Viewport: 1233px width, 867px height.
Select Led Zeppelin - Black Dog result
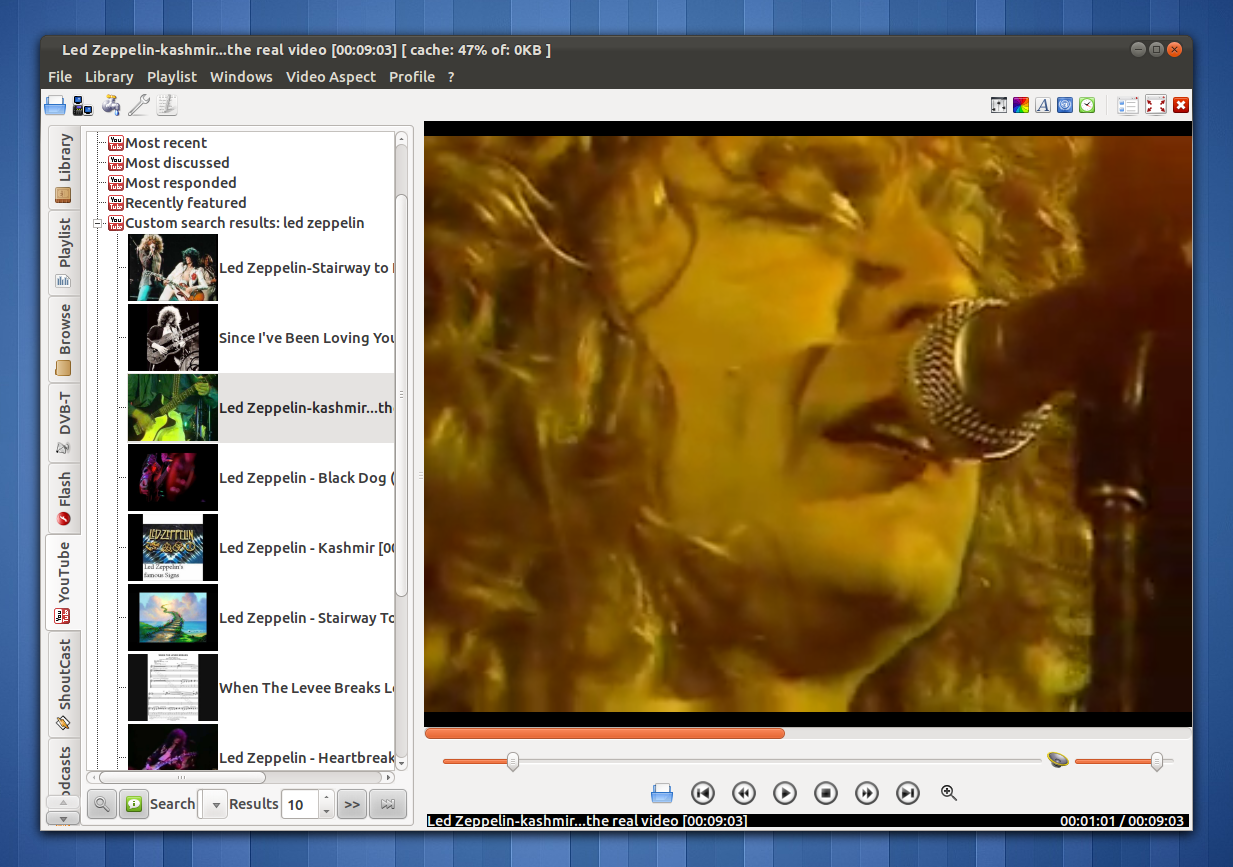[x=261, y=478]
